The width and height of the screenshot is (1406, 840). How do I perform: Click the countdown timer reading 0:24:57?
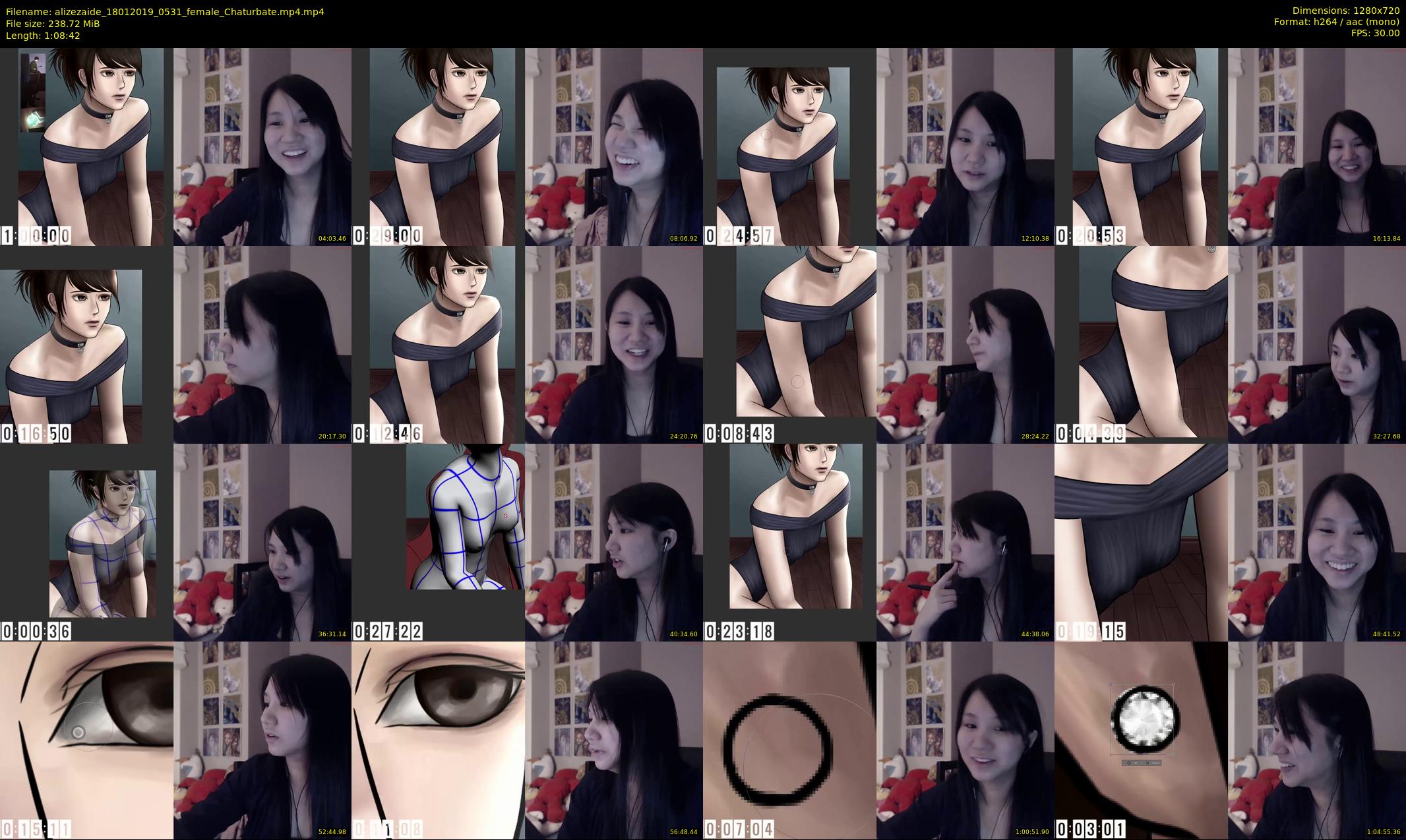click(739, 235)
